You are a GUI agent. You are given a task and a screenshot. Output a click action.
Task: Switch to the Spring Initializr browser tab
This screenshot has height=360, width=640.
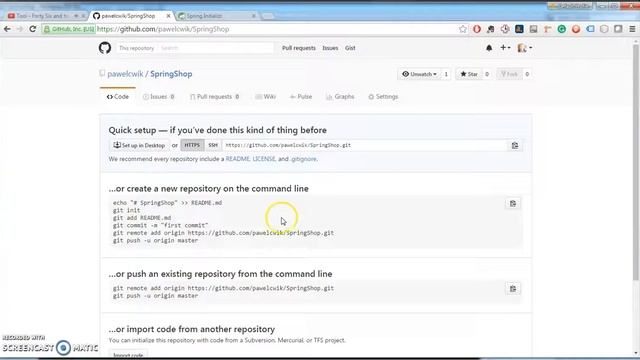pos(216,16)
